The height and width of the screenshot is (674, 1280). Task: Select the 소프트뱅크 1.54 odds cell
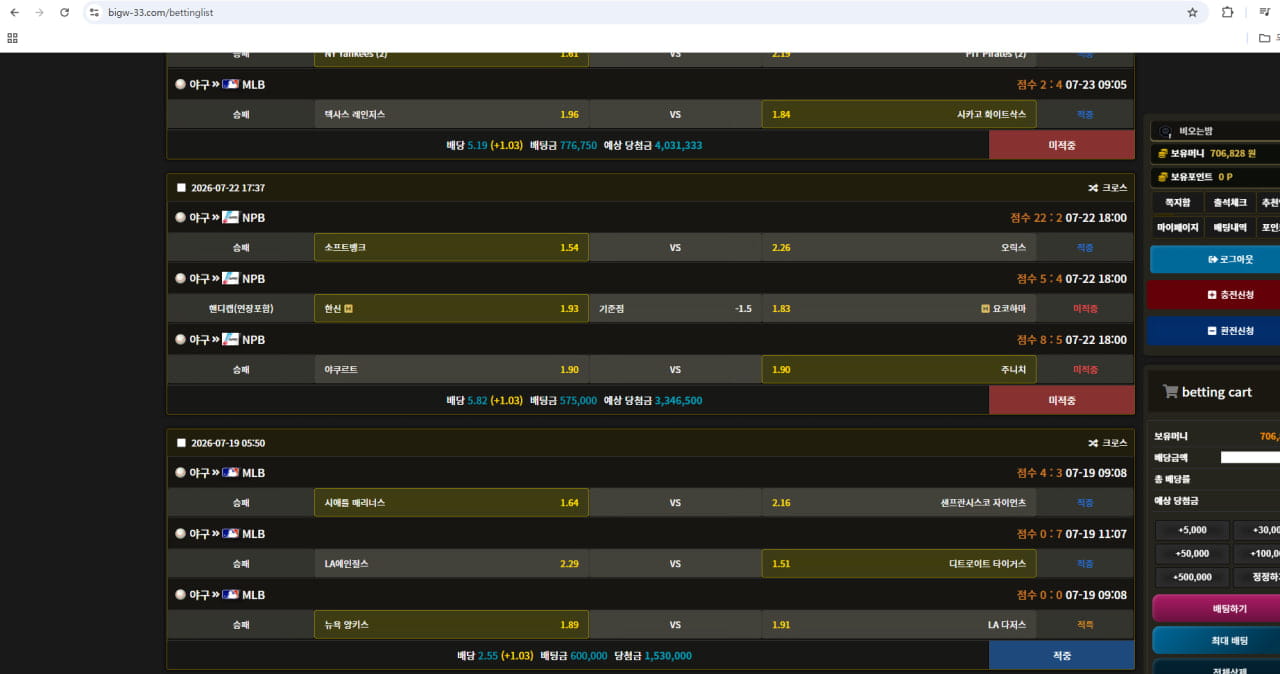pos(451,247)
